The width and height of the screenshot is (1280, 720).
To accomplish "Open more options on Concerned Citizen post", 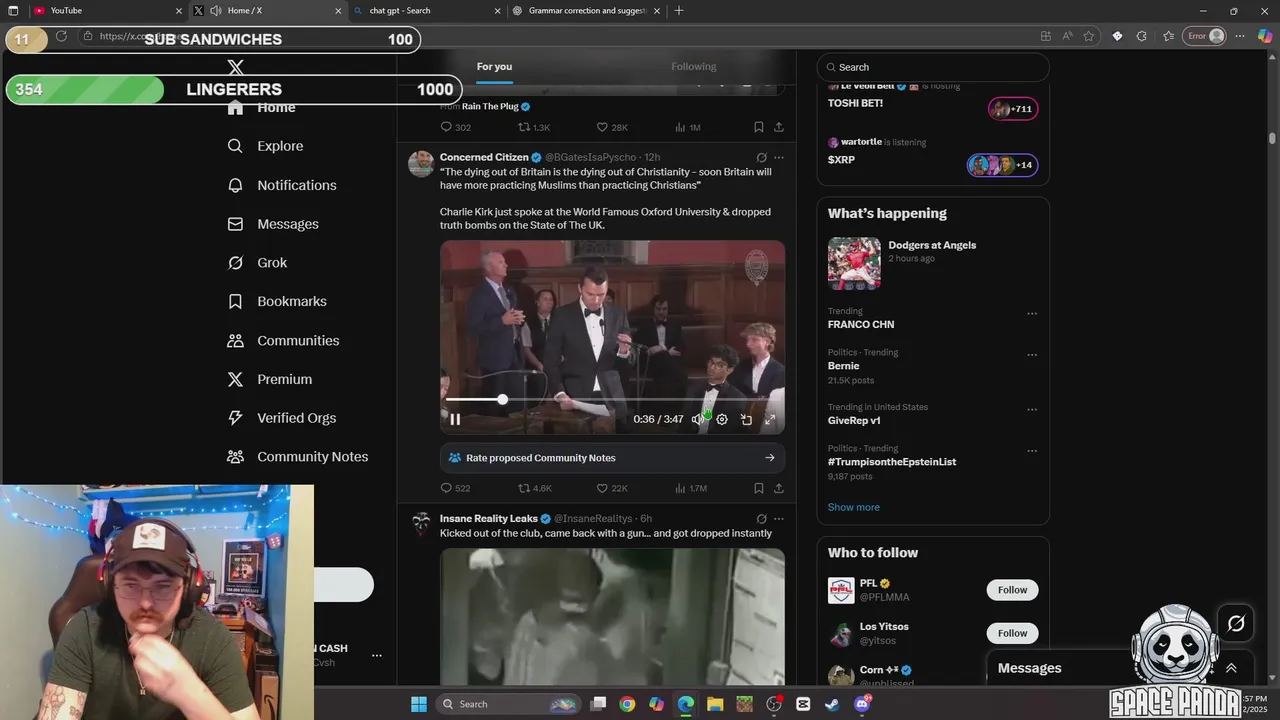I will (779, 157).
